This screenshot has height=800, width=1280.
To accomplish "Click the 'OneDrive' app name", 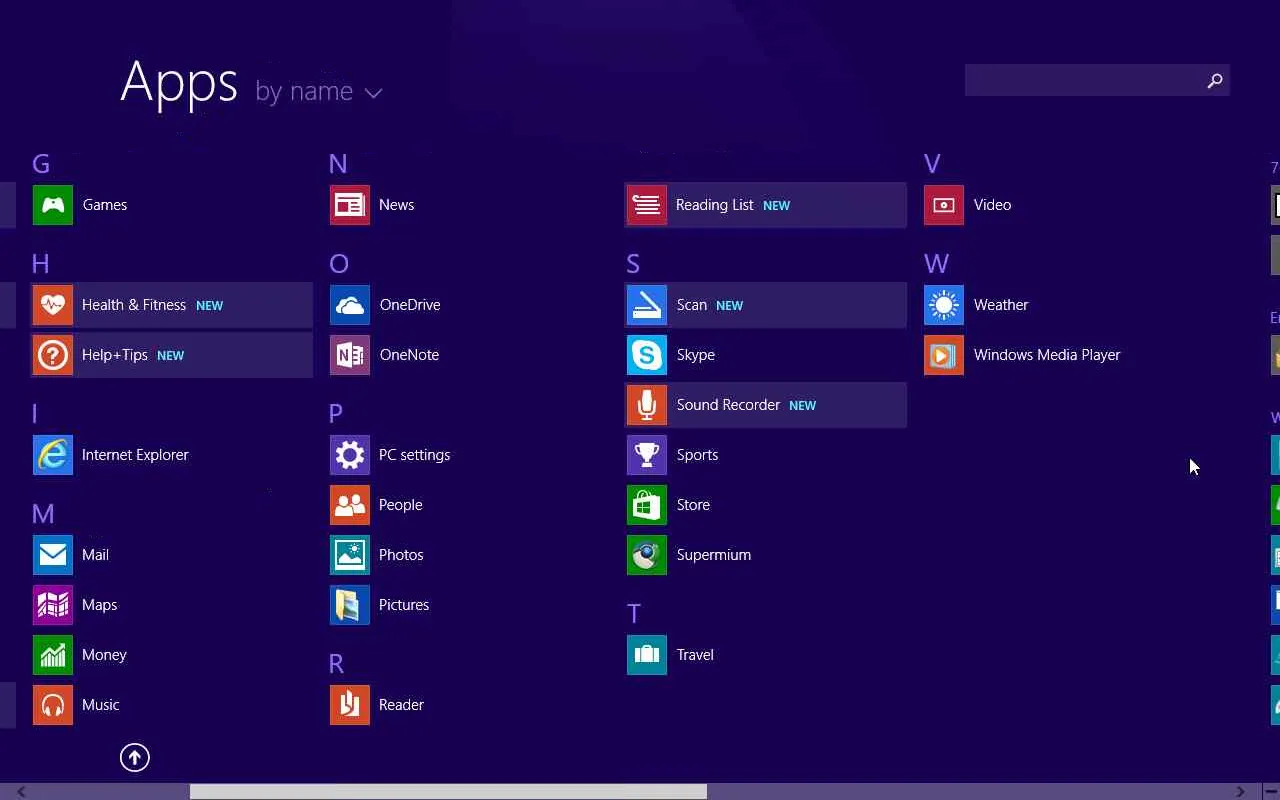I will click(410, 305).
